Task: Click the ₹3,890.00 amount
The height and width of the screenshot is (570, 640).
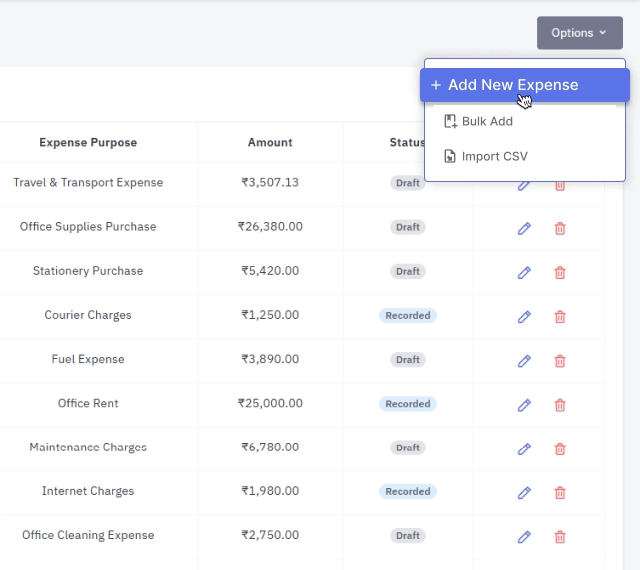Action: point(270,359)
